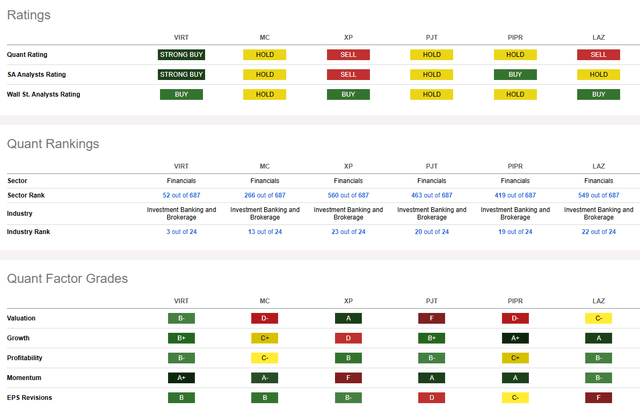Select MC Growth grade C+
Image resolution: width=640 pixels, height=416 pixels.
(x=264, y=338)
